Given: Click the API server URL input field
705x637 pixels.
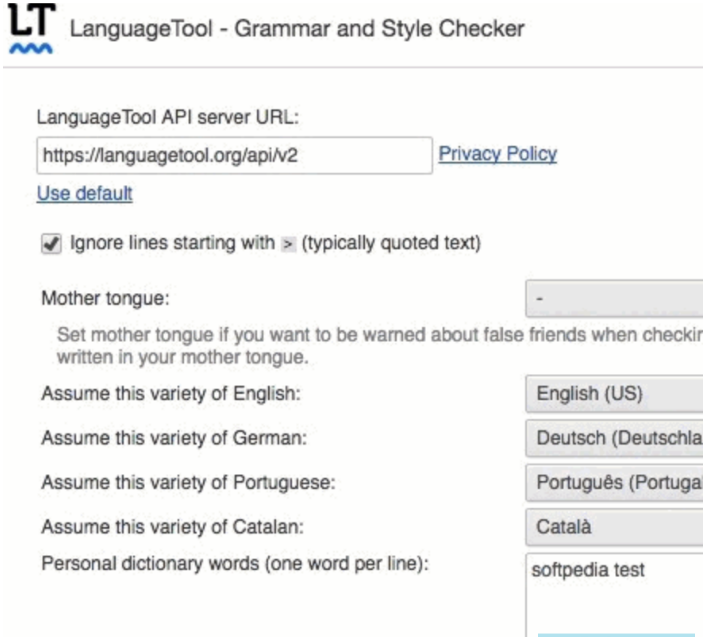Looking at the screenshot, I should [234, 156].
